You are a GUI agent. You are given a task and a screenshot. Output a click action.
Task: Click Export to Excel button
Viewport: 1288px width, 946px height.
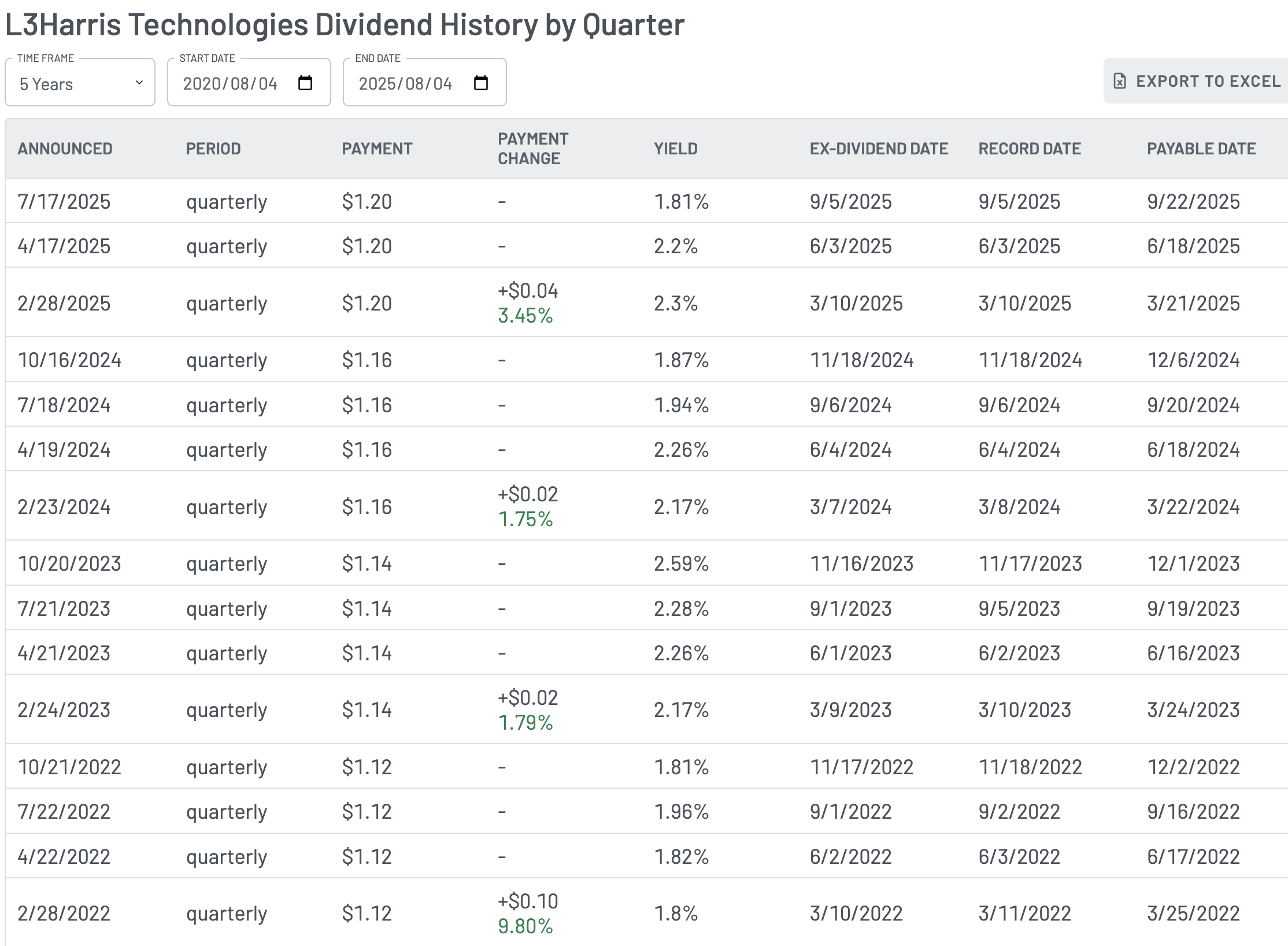point(1197,81)
